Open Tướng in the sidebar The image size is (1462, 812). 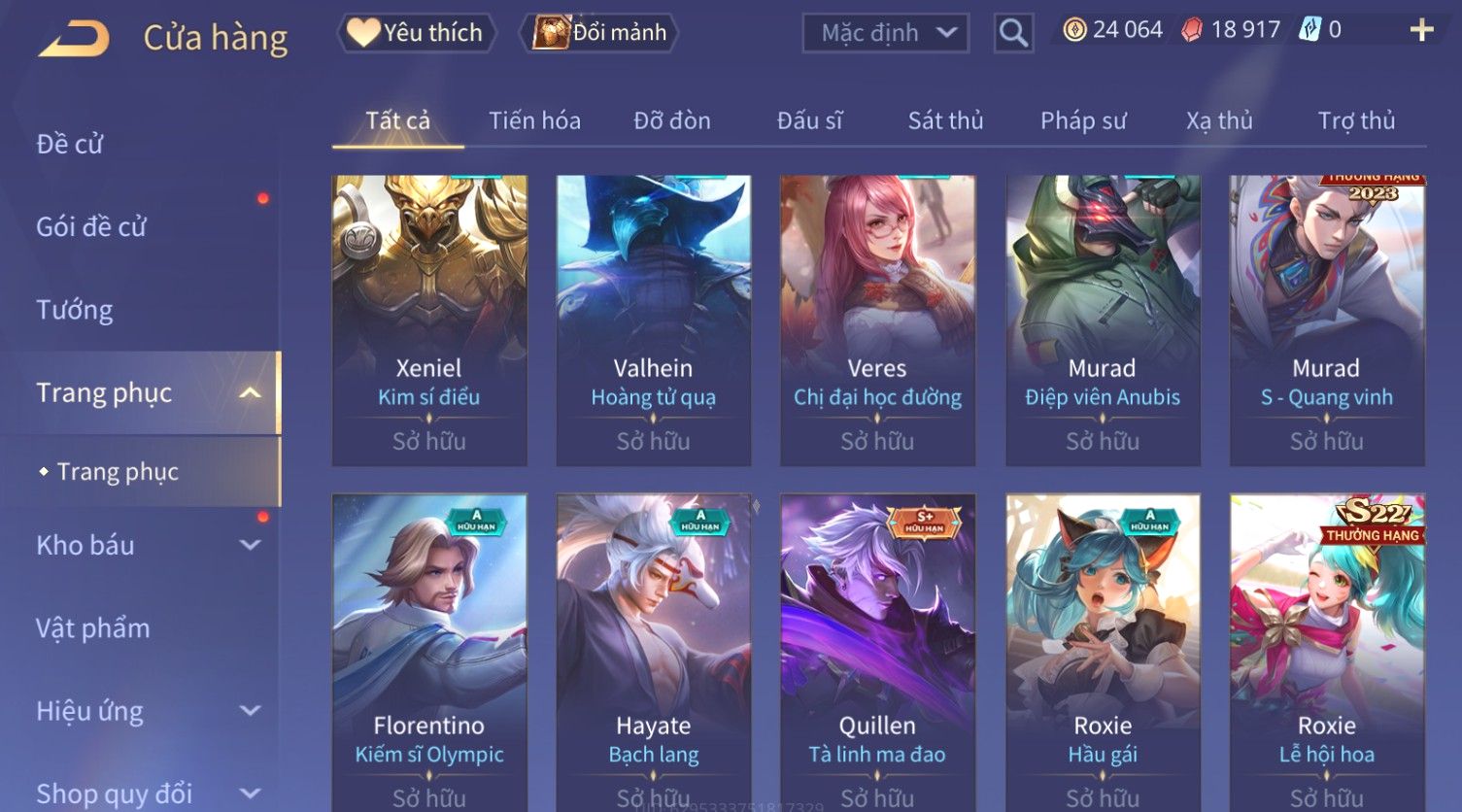click(75, 310)
